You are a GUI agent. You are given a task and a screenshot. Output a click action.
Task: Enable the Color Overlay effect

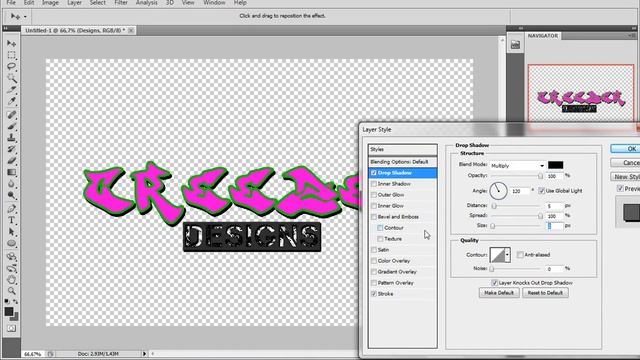click(373, 261)
